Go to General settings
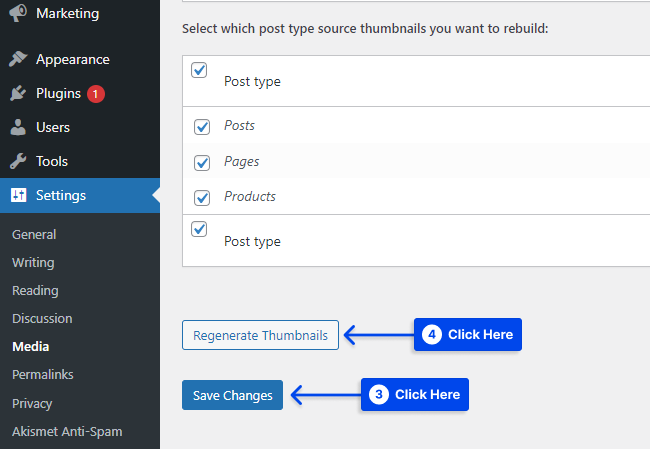Image resolution: width=650 pixels, height=449 pixels. click(34, 235)
